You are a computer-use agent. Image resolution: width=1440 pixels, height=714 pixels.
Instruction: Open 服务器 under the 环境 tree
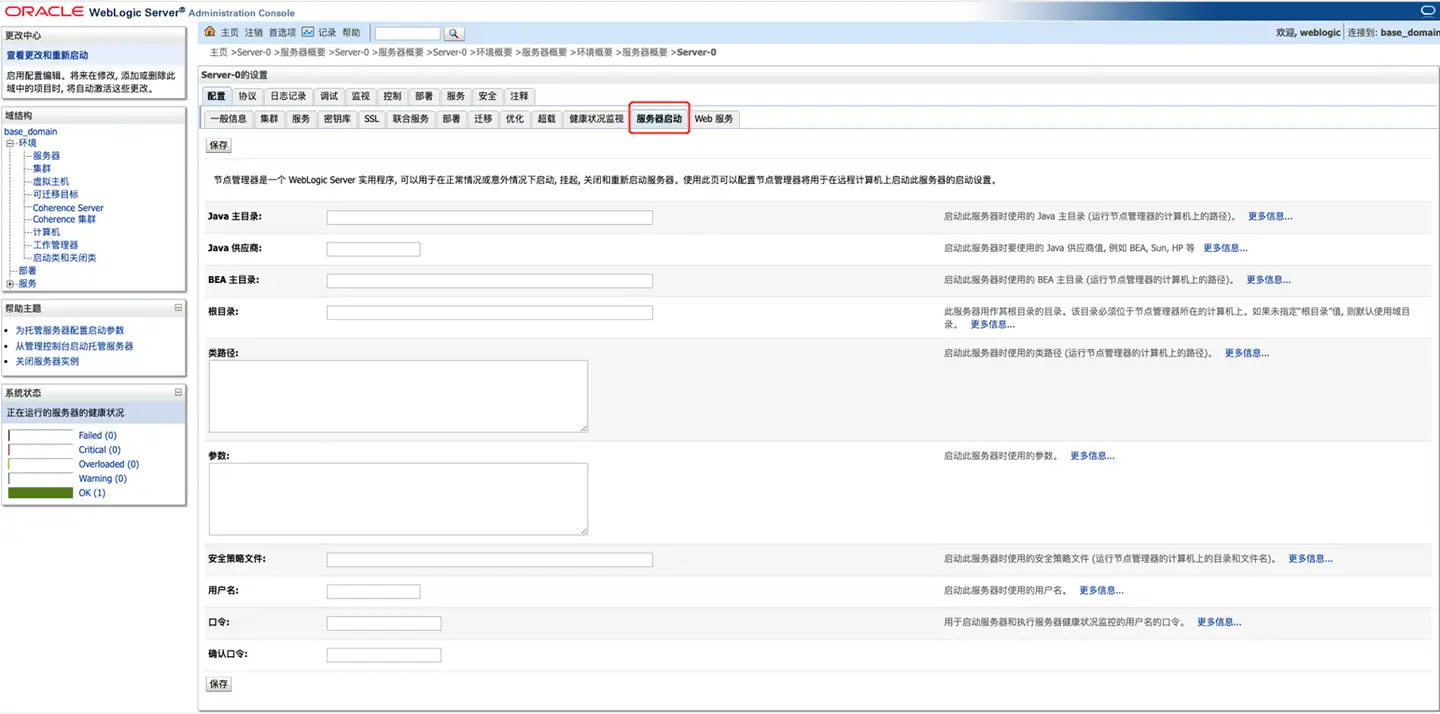(46, 156)
